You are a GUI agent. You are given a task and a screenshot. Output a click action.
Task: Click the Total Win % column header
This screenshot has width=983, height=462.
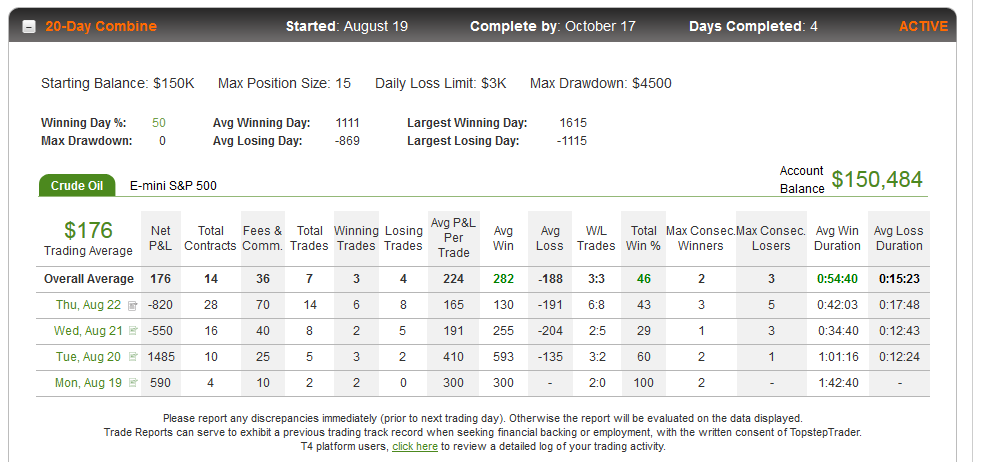(x=643, y=238)
